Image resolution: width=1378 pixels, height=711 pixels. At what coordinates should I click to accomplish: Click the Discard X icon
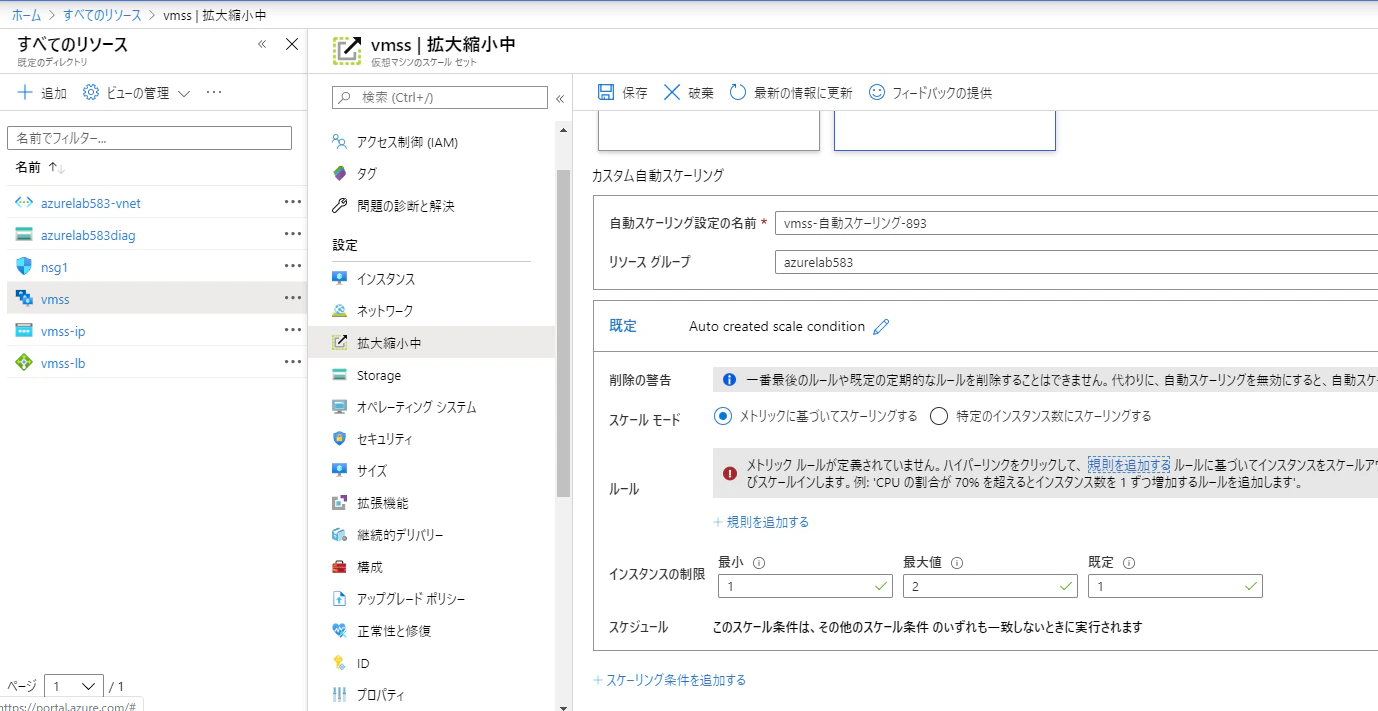[x=672, y=92]
